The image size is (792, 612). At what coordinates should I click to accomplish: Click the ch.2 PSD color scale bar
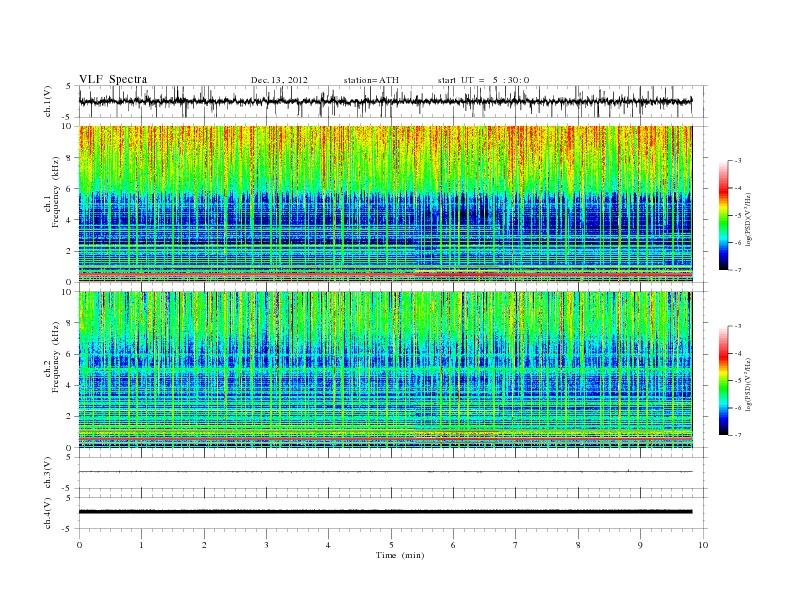(723, 380)
